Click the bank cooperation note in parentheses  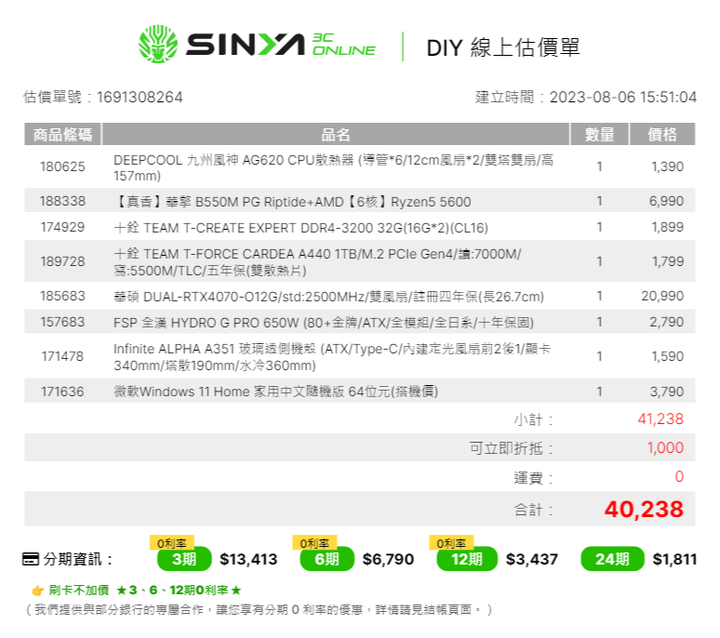point(259,610)
